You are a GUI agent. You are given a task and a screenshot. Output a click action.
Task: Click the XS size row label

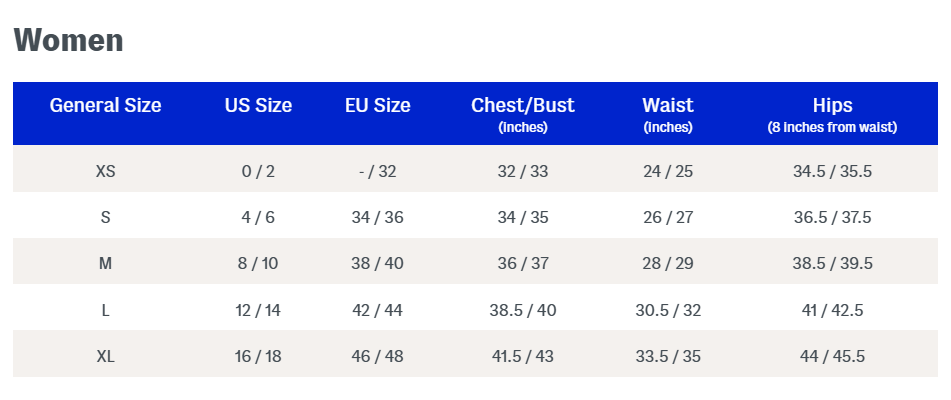(105, 171)
